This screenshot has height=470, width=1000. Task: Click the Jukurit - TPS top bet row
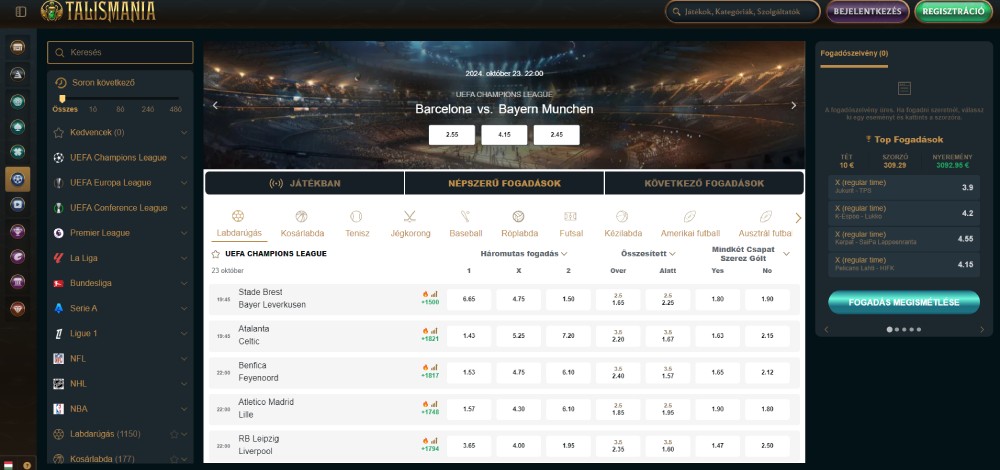[x=904, y=187]
